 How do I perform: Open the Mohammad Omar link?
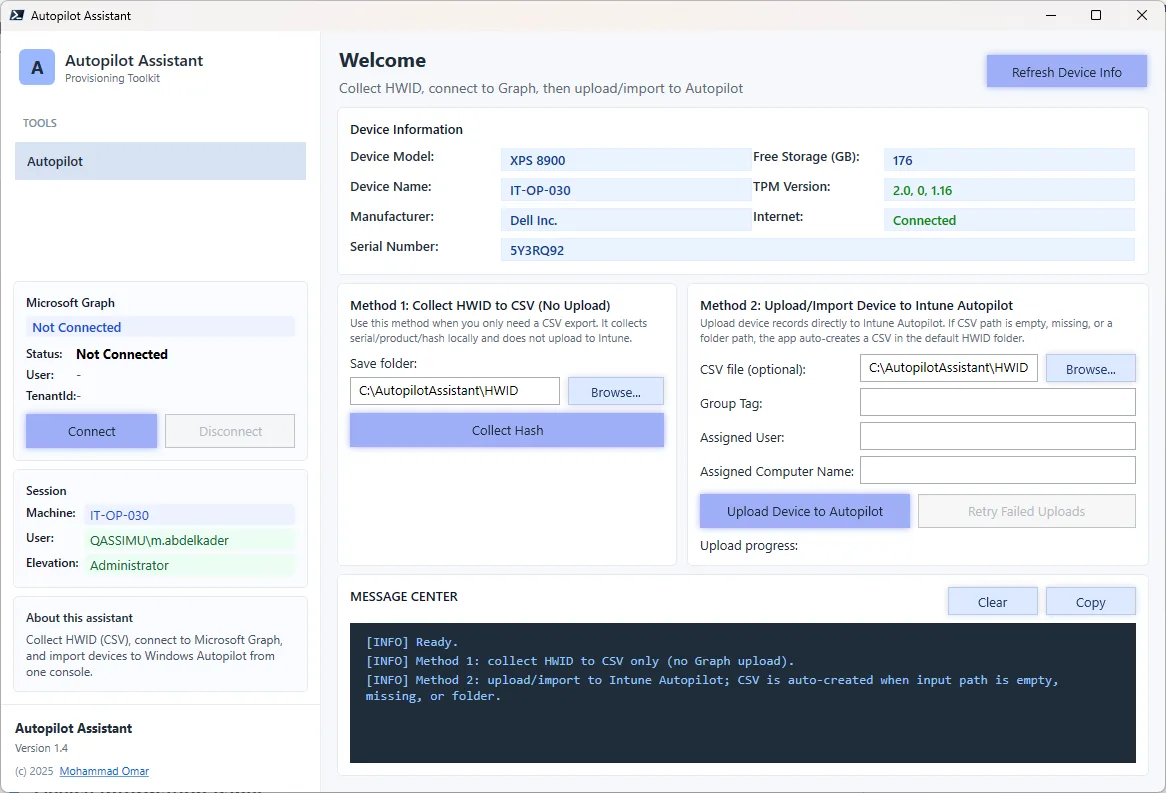pos(104,771)
